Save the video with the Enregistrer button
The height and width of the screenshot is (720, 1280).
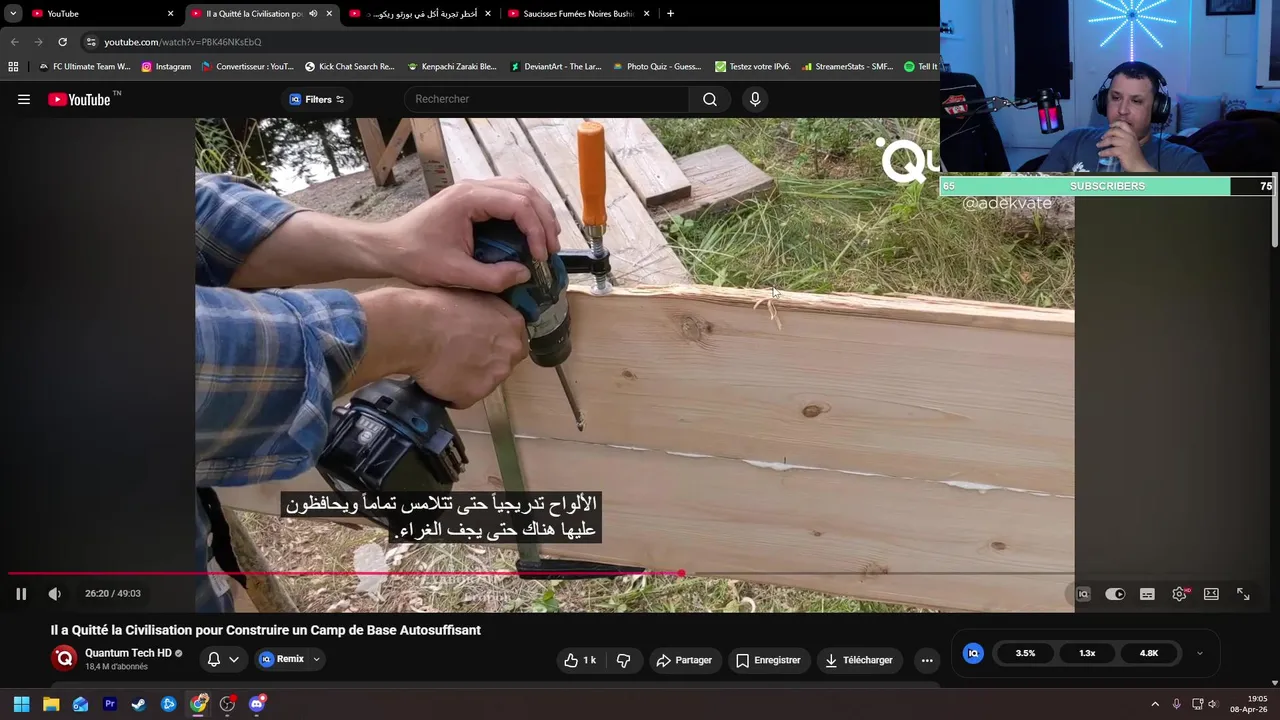click(768, 660)
